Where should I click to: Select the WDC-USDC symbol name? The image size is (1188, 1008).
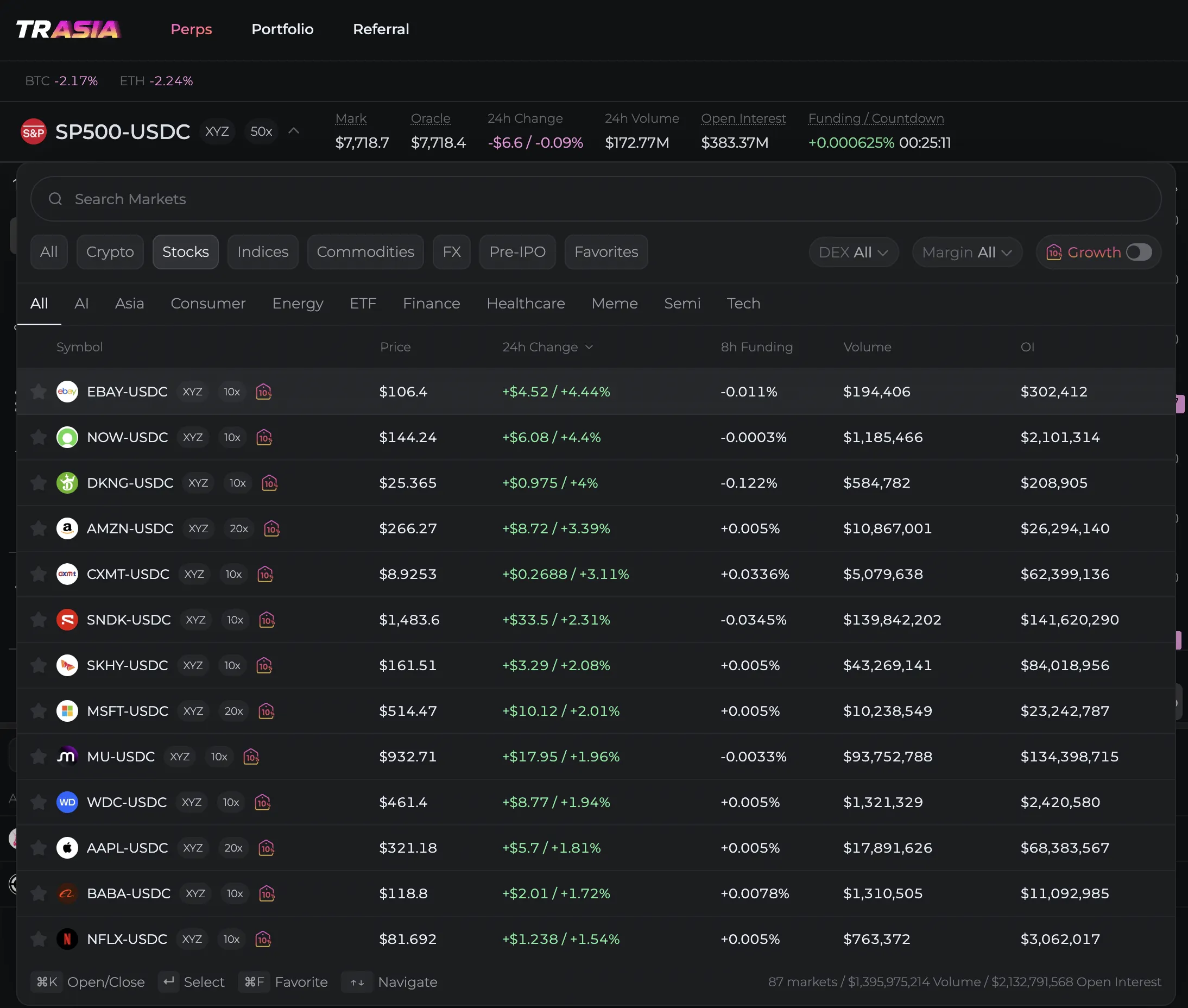(127, 802)
